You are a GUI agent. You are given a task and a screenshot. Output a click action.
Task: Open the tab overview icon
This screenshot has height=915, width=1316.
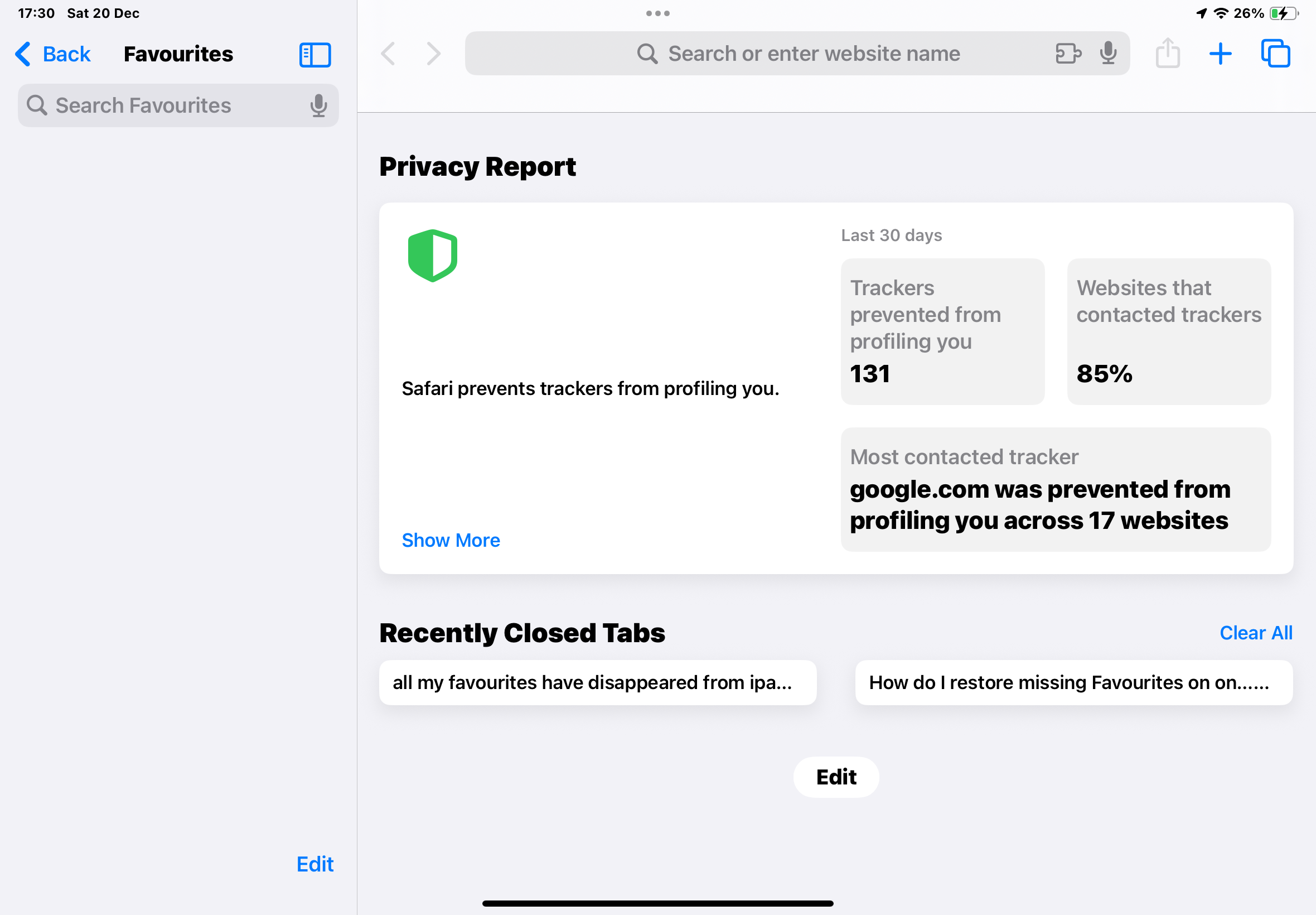tap(1275, 54)
